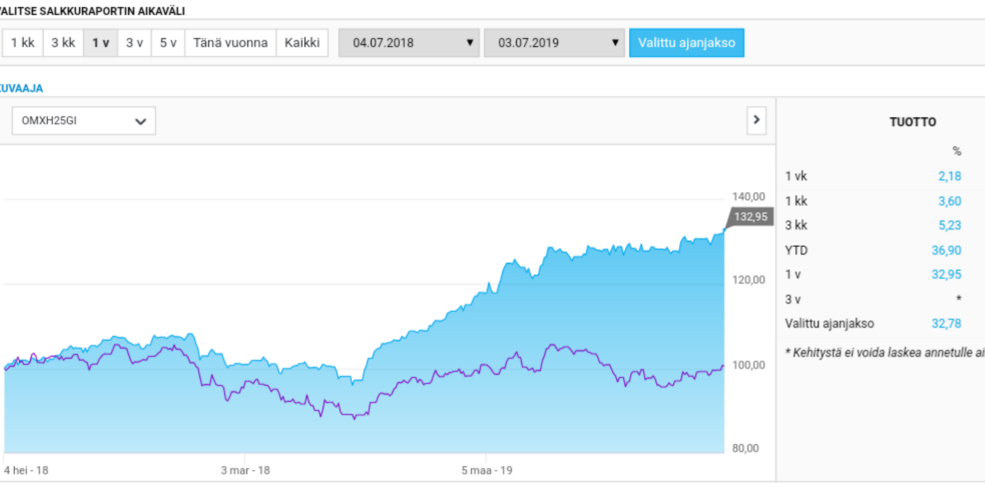The image size is (985, 490).
Task: Select the 3 kk time range
Action: [63, 43]
